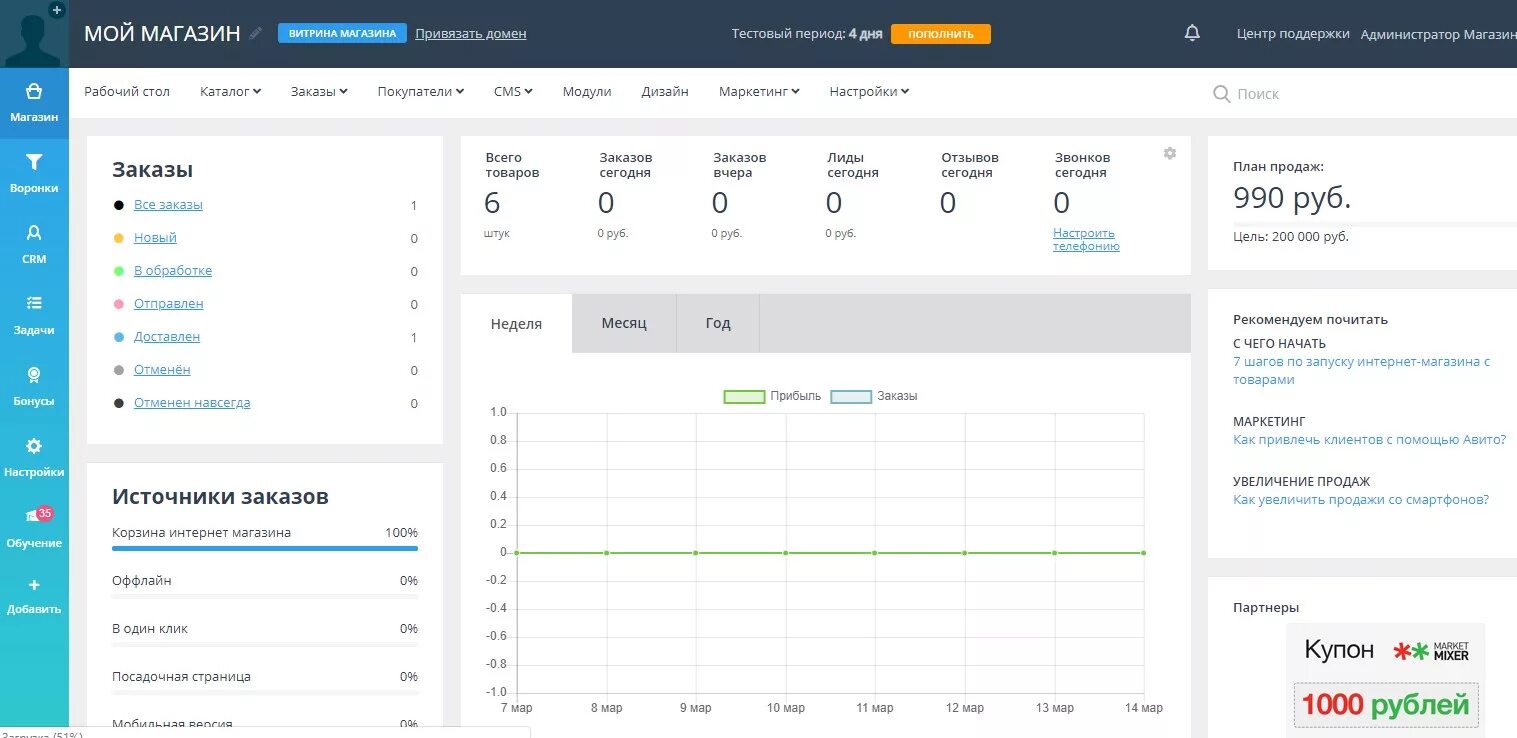Image resolution: width=1517 pixels, height=738 pixels.
Task: Open the Отменен навсегда orders link
Action: click(192, 402)
